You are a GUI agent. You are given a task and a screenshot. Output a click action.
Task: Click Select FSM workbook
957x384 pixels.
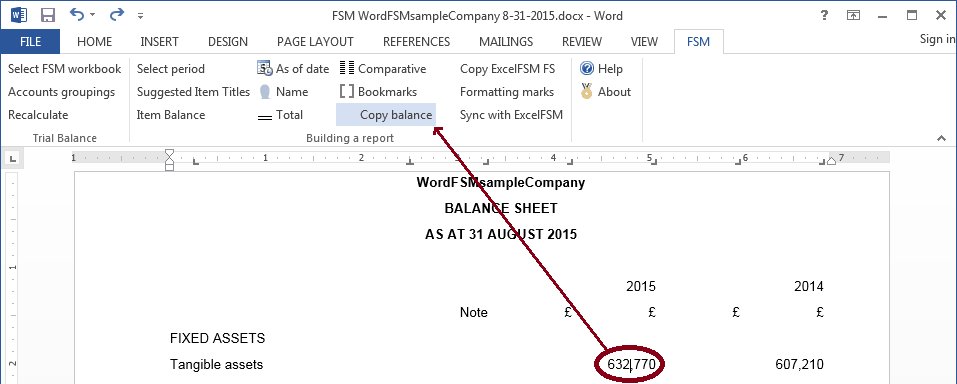(65, 69)
